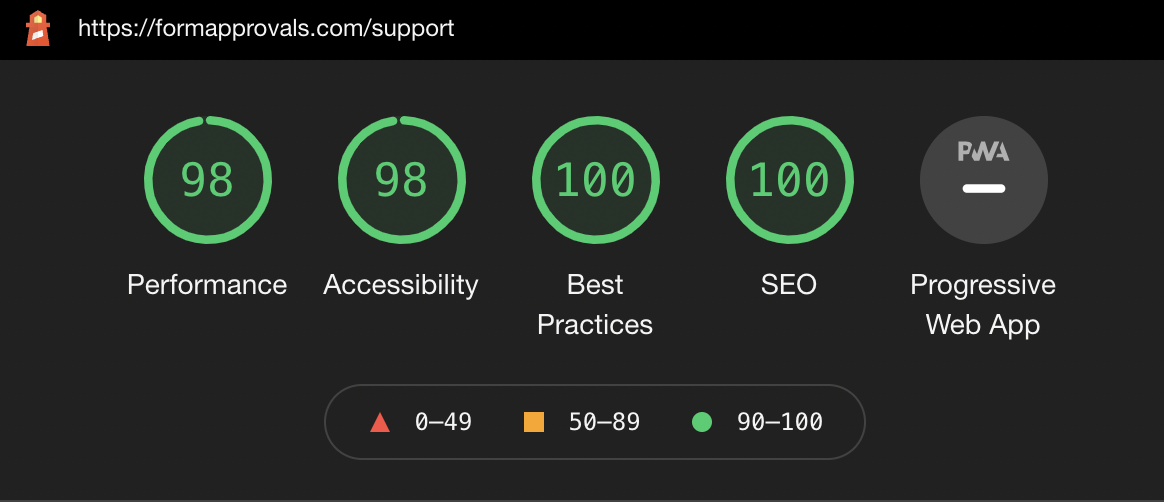Screen dimensions: 1164x502
Task: Click the SEO category label
Action: click(789, 284)
